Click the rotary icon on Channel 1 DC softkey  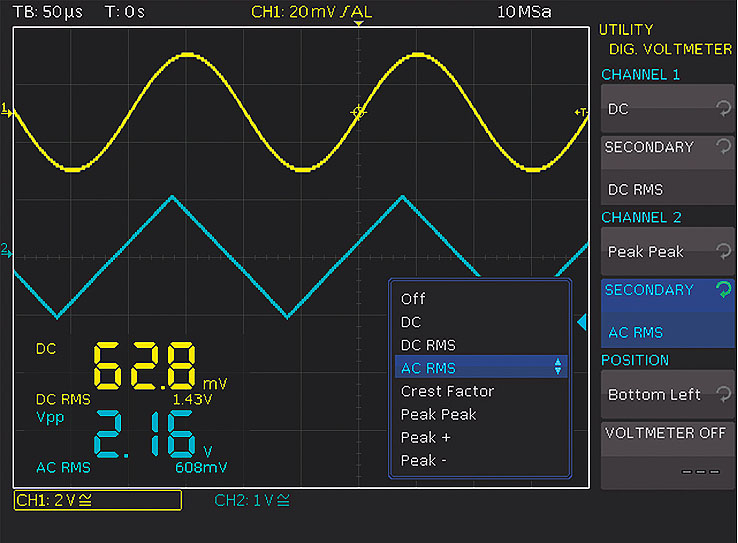tap(723, 109)
